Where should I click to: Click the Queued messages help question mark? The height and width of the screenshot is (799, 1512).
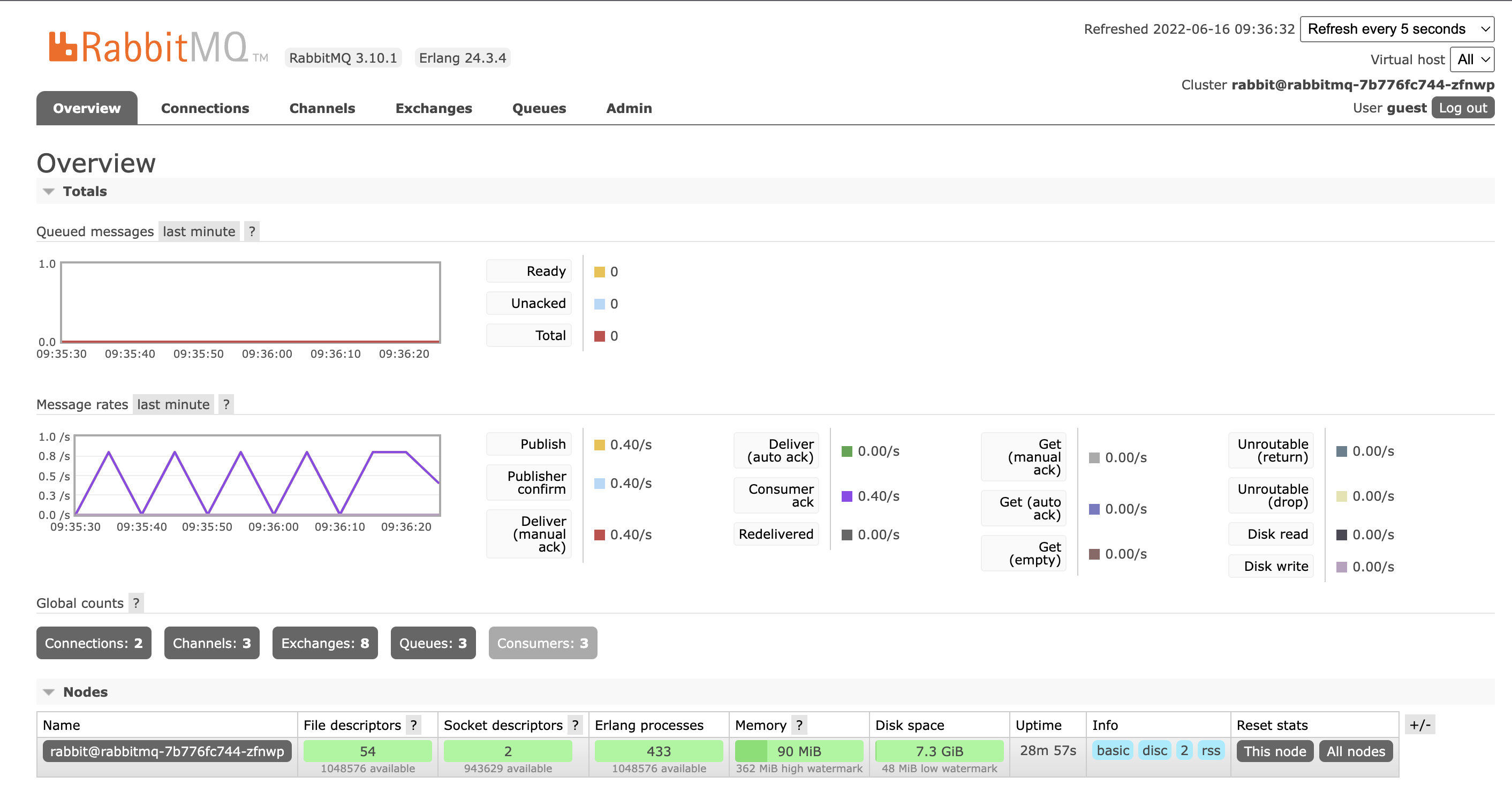(x=252, y=231)
